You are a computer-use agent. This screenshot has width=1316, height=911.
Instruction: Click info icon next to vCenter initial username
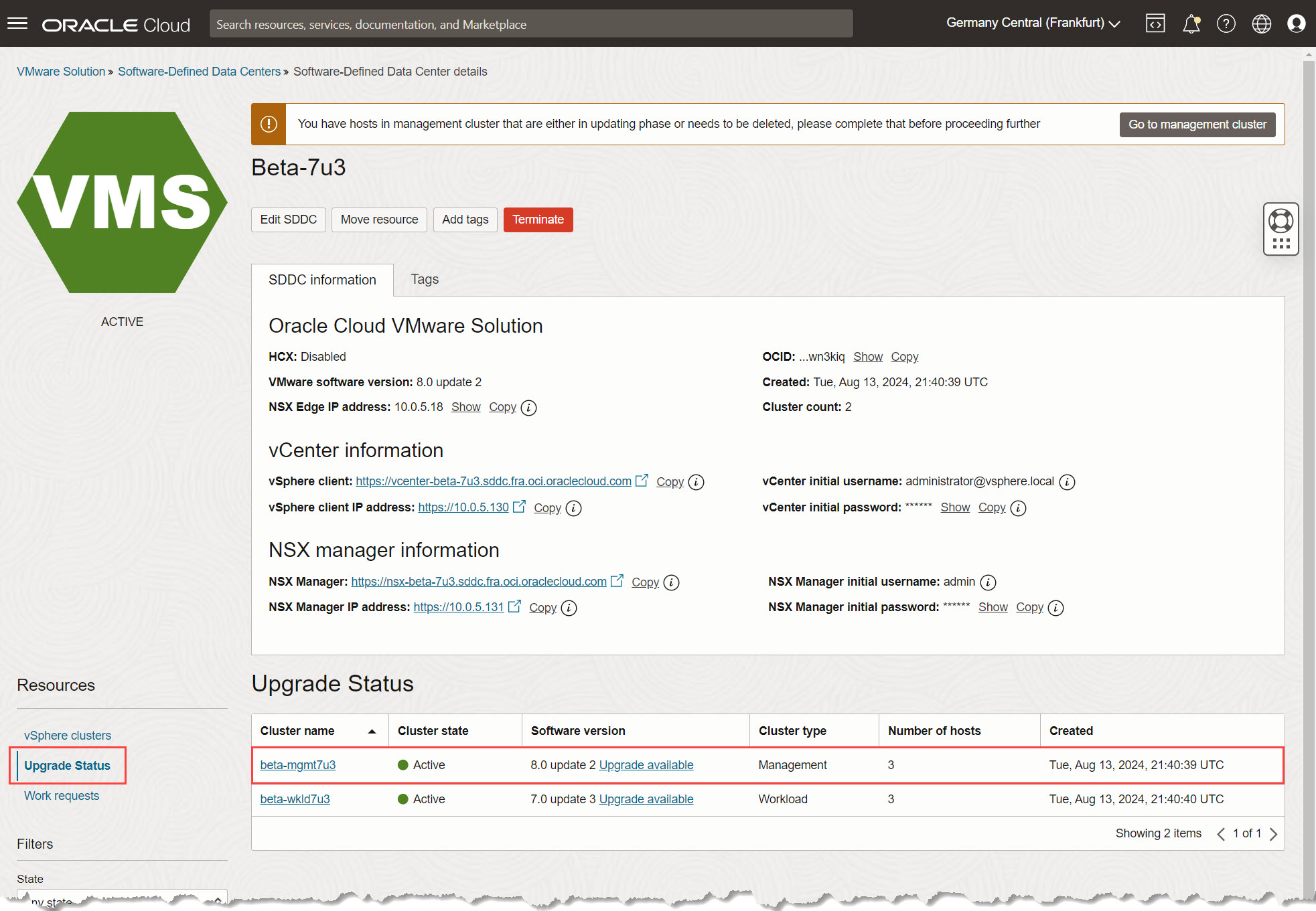click(1067, 482)
